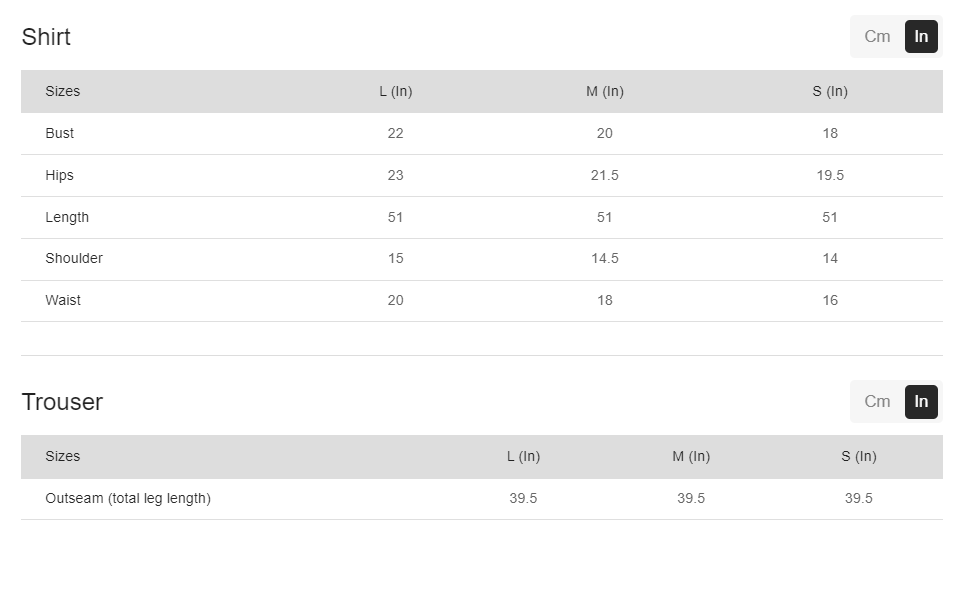The height and width of the screenshot is (612, 960).
Task: Switch Shirt size chart to Cm
Action: coord(877,37)
